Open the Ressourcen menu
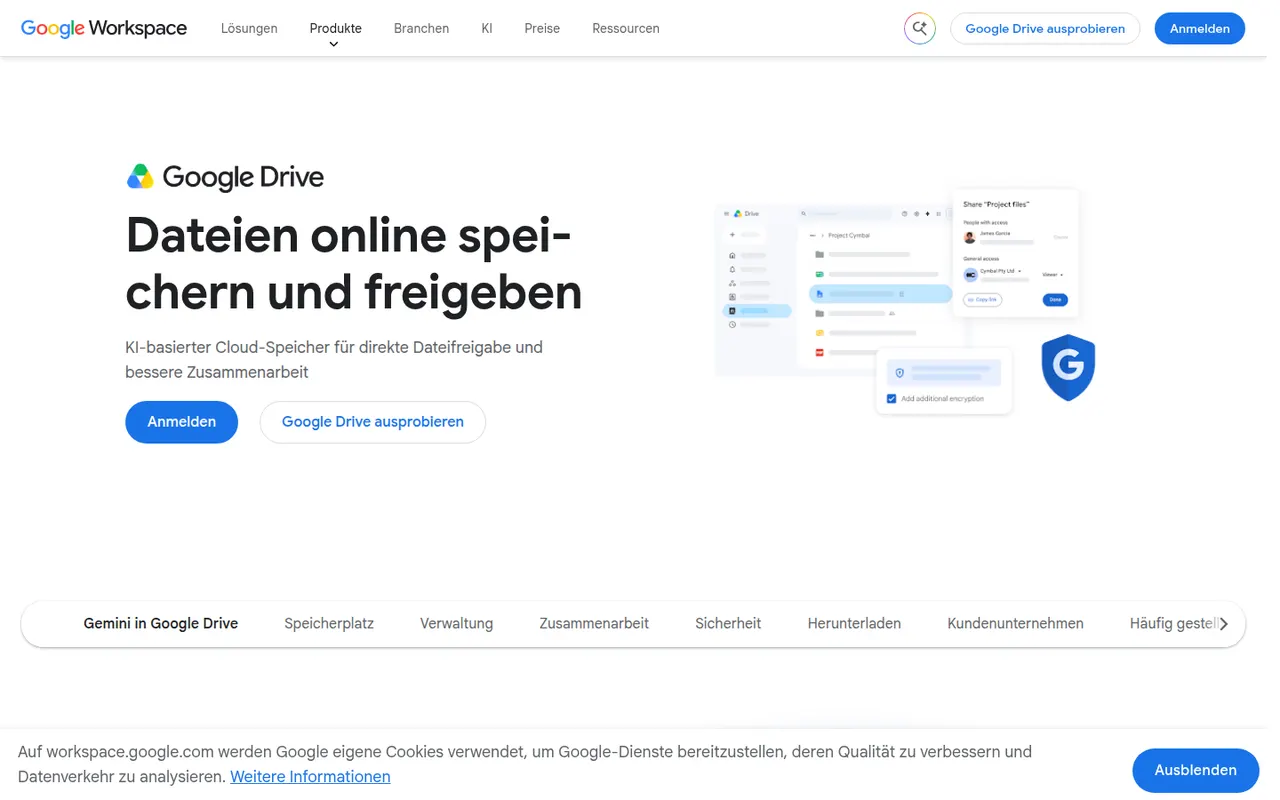The height and width of the screenshot is (800, 1280). (x=626, y=29)
